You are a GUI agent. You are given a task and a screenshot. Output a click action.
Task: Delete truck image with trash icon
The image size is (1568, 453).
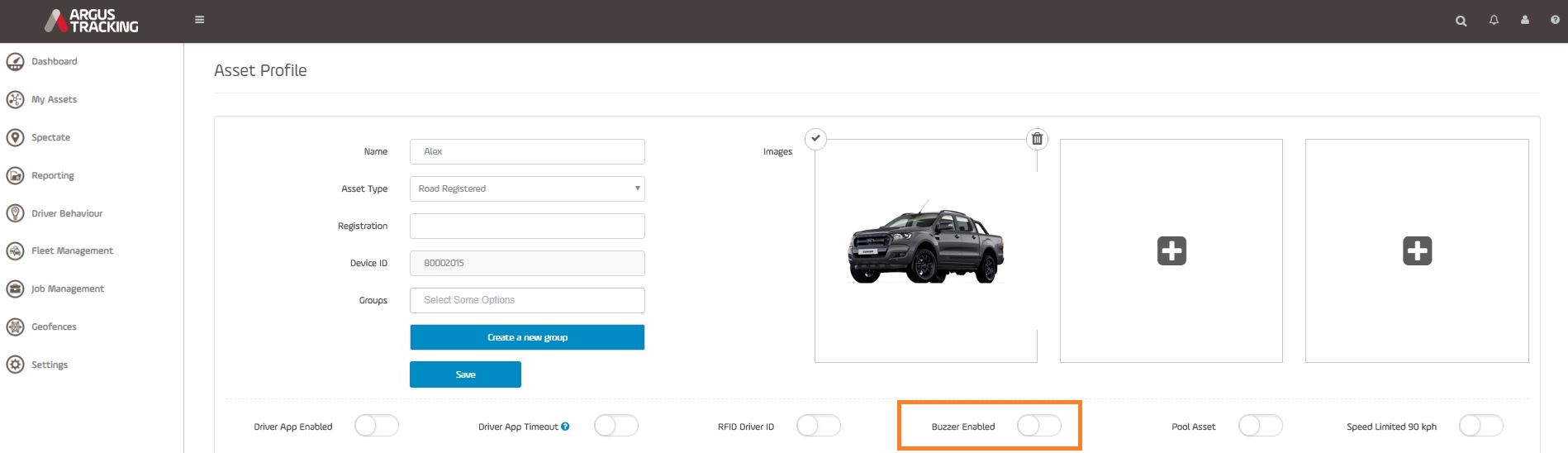point(1037,139)
